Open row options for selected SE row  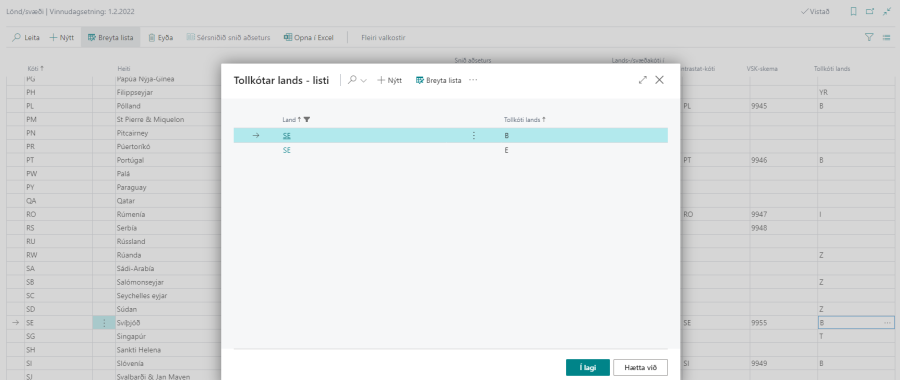[474, 135]
